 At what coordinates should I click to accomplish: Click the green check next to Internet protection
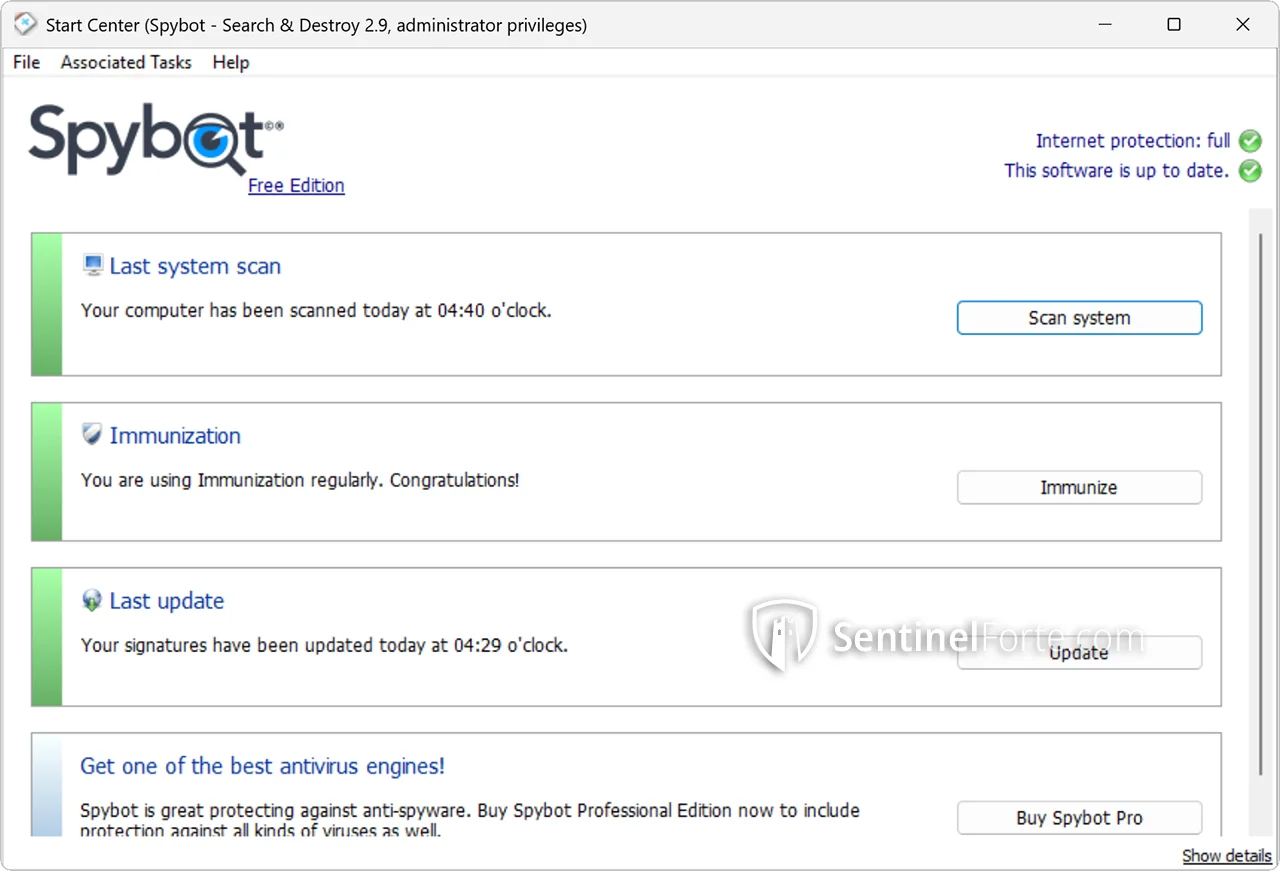[x=1250, y=141]
